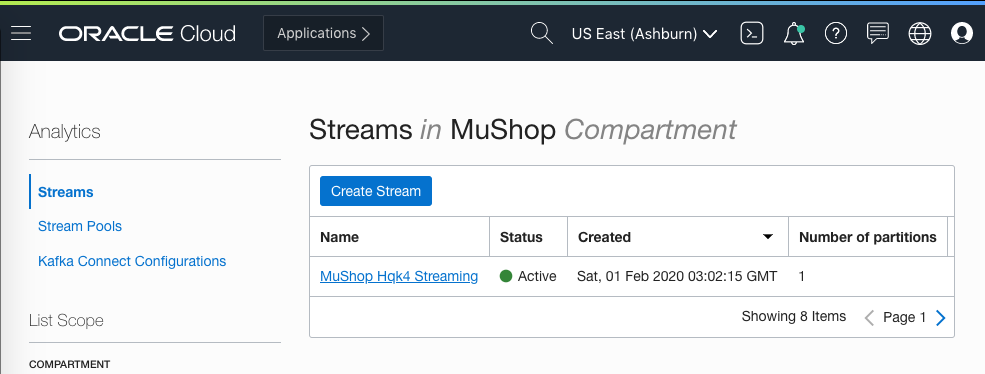This screenshot has height=374, width=985.
Task: Click the Showing 8 Items text
Action: (793, 317)
